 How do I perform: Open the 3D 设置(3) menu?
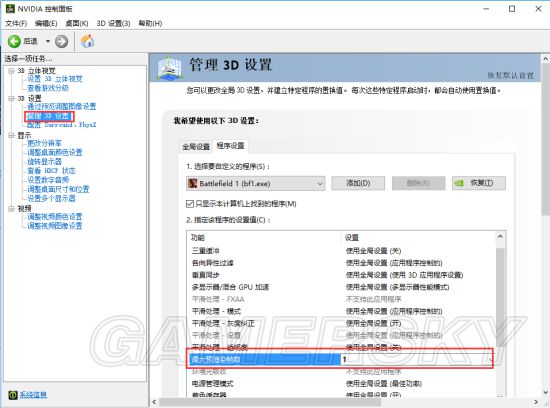click(x=113, y=24)
